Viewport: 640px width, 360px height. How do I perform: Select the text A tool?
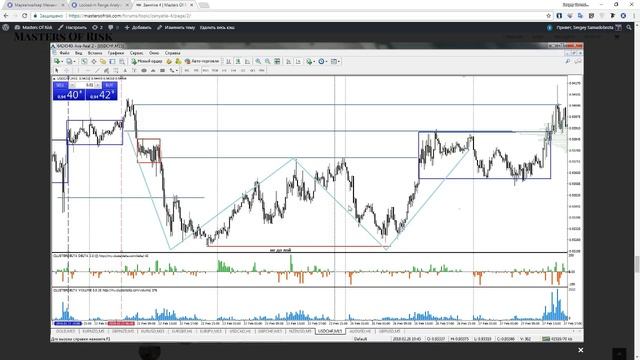coord(125,70)
